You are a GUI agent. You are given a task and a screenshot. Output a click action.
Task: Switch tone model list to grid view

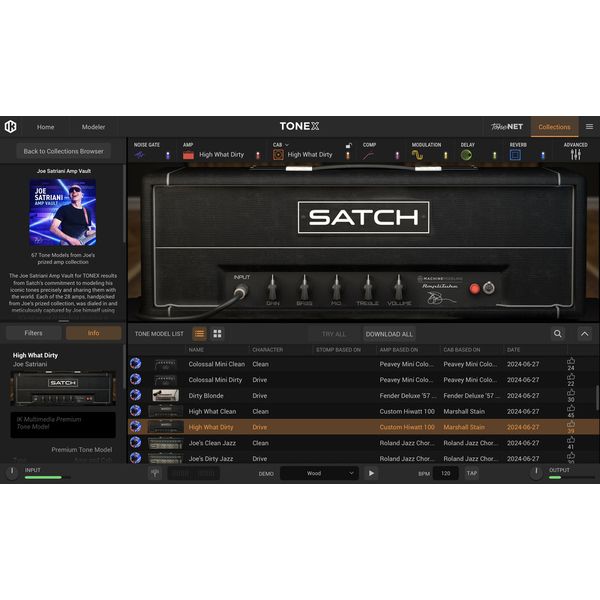pyautogui.click(x=217, y=334)
